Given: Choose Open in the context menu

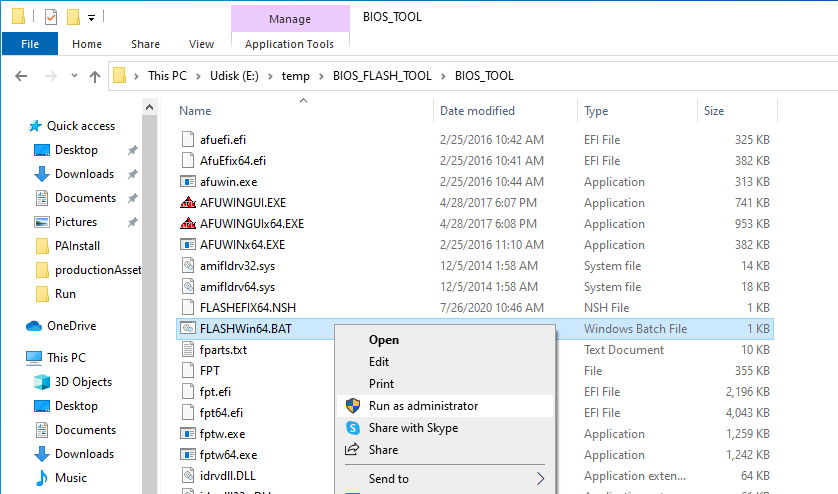Looking at the screenshot, I should click(384, 340).
